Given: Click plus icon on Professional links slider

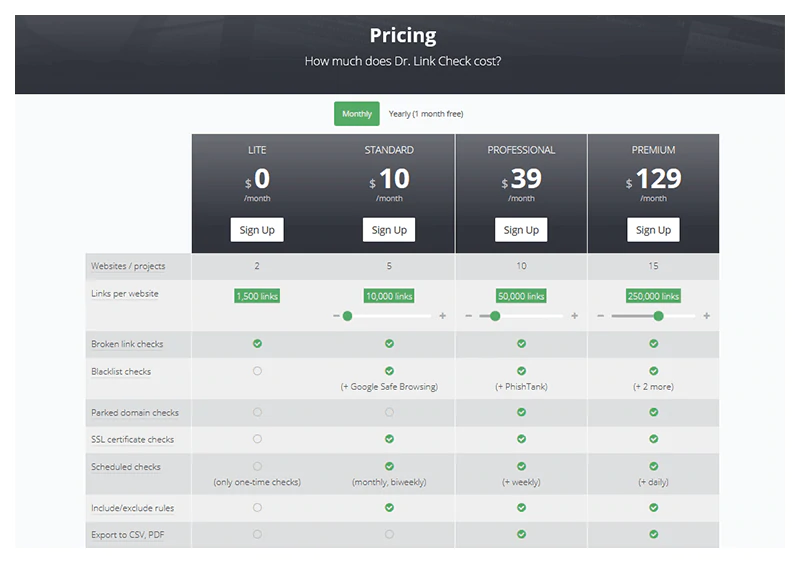Looking at the screenshot, I should point(575,316).
